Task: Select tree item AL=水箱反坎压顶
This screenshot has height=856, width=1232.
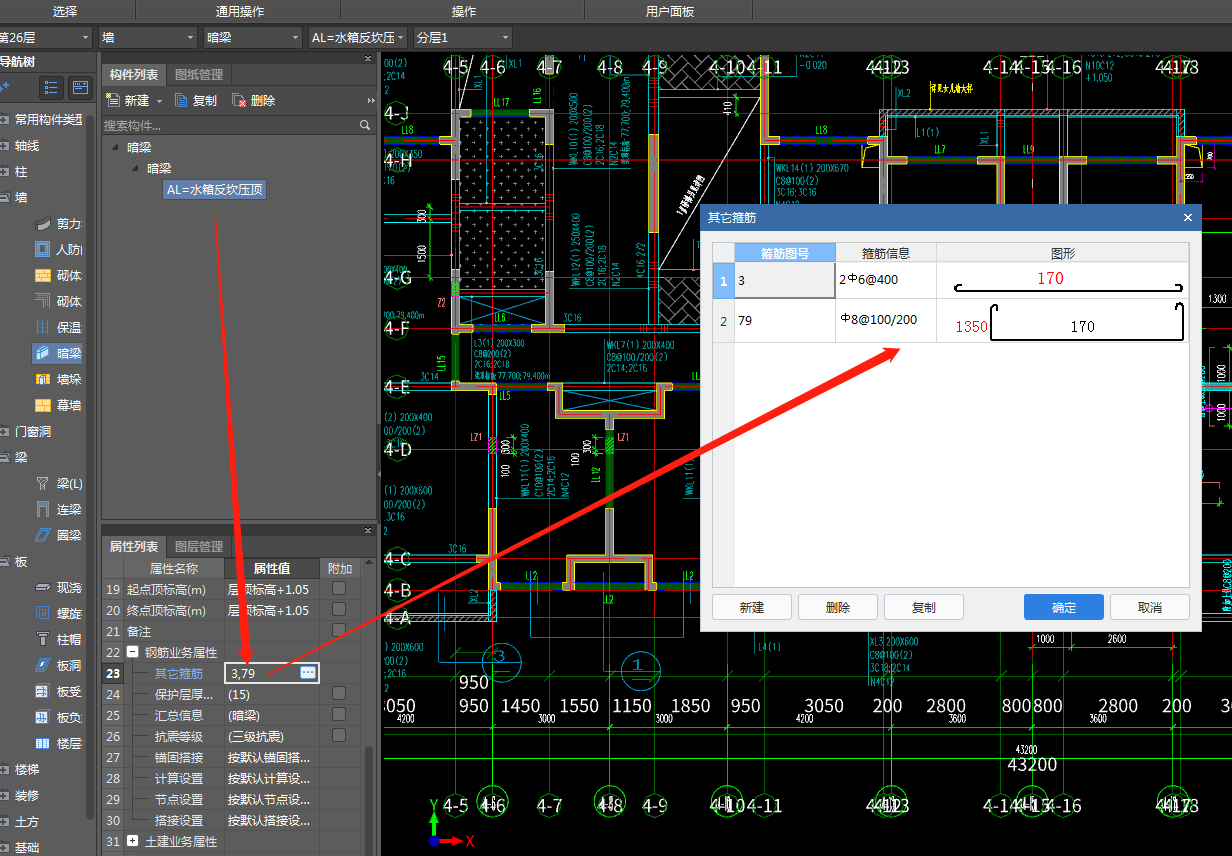Action: [215, 189]
